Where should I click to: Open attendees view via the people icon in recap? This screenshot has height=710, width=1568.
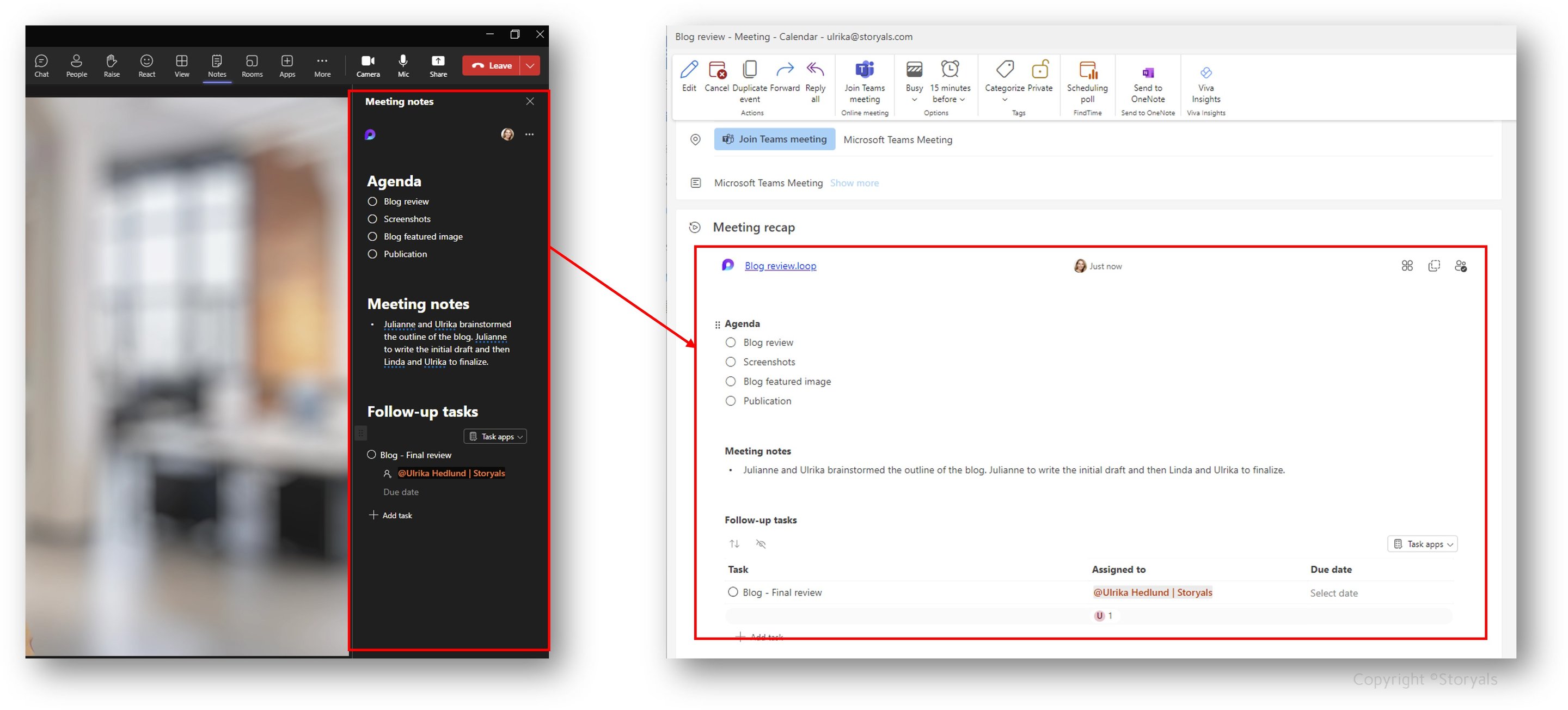point(1462,266)
